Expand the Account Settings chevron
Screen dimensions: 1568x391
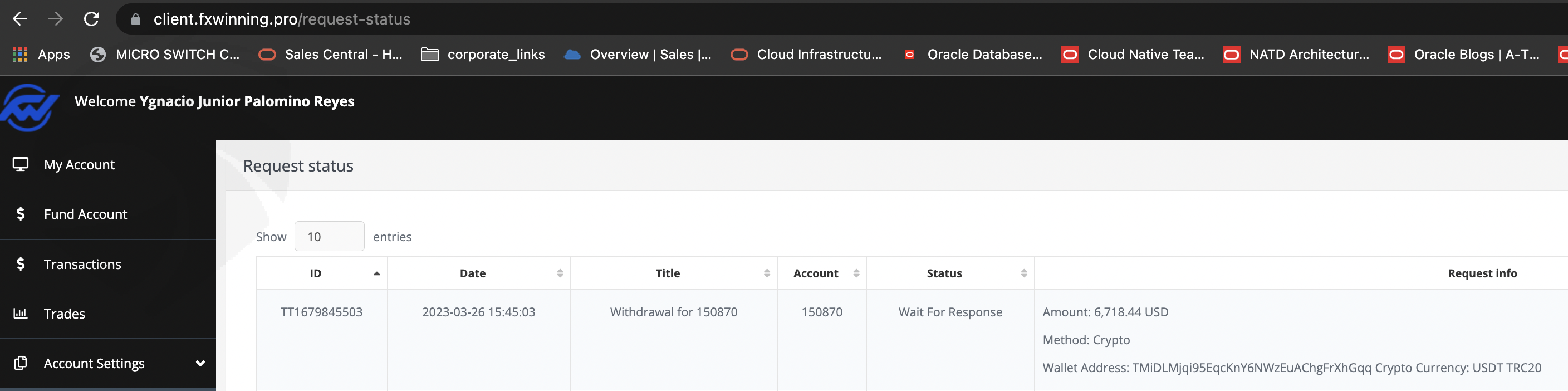coord(200,364)
